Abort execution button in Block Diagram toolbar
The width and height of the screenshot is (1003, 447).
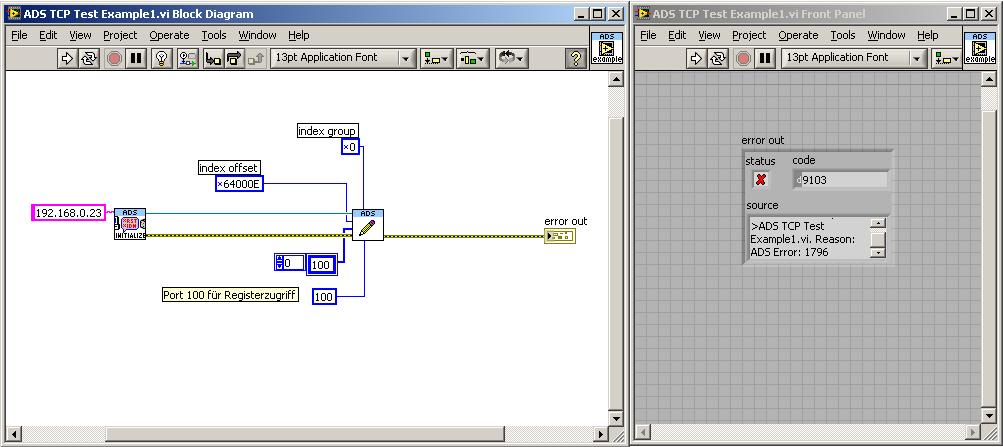[115, 59]
